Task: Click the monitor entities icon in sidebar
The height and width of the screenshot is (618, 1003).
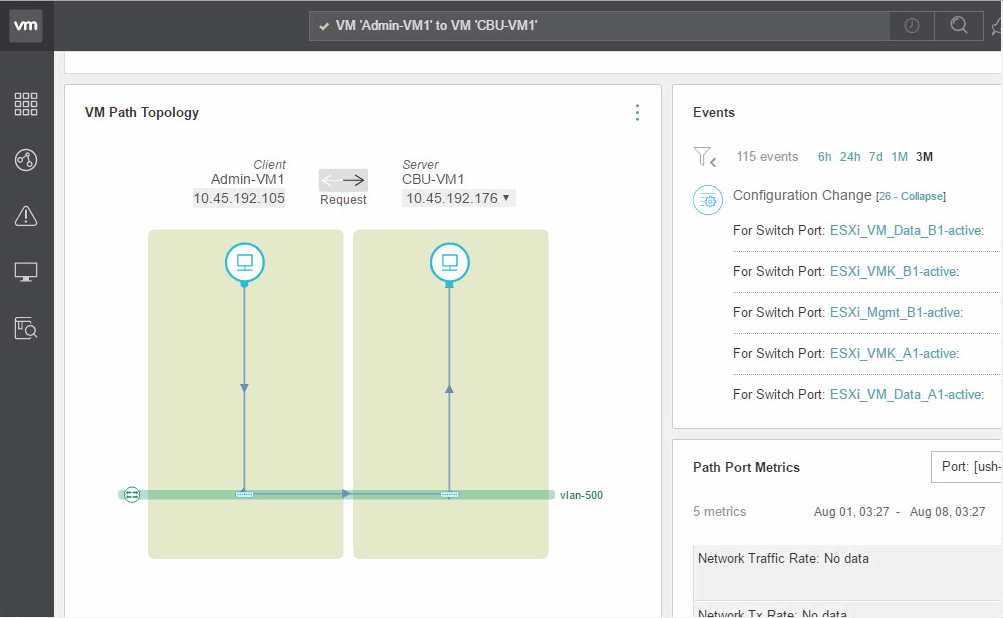Action: point(26,271)
